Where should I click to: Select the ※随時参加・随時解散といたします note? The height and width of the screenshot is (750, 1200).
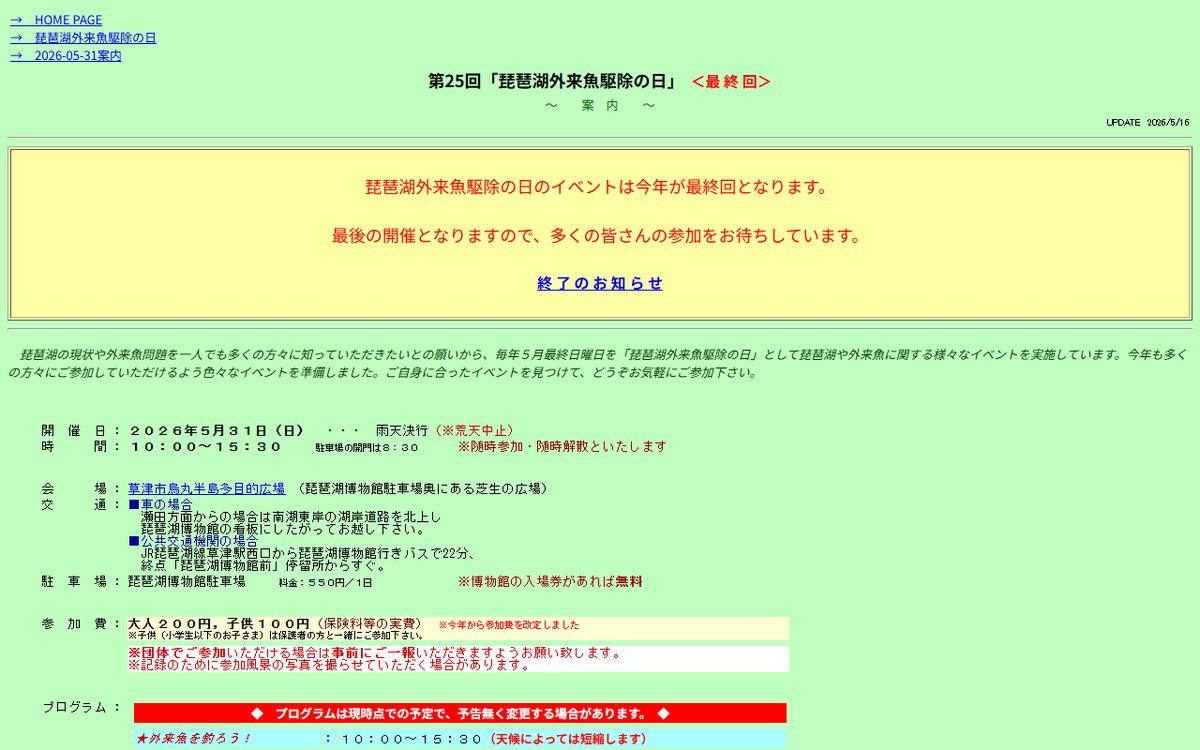coord(562,447)
